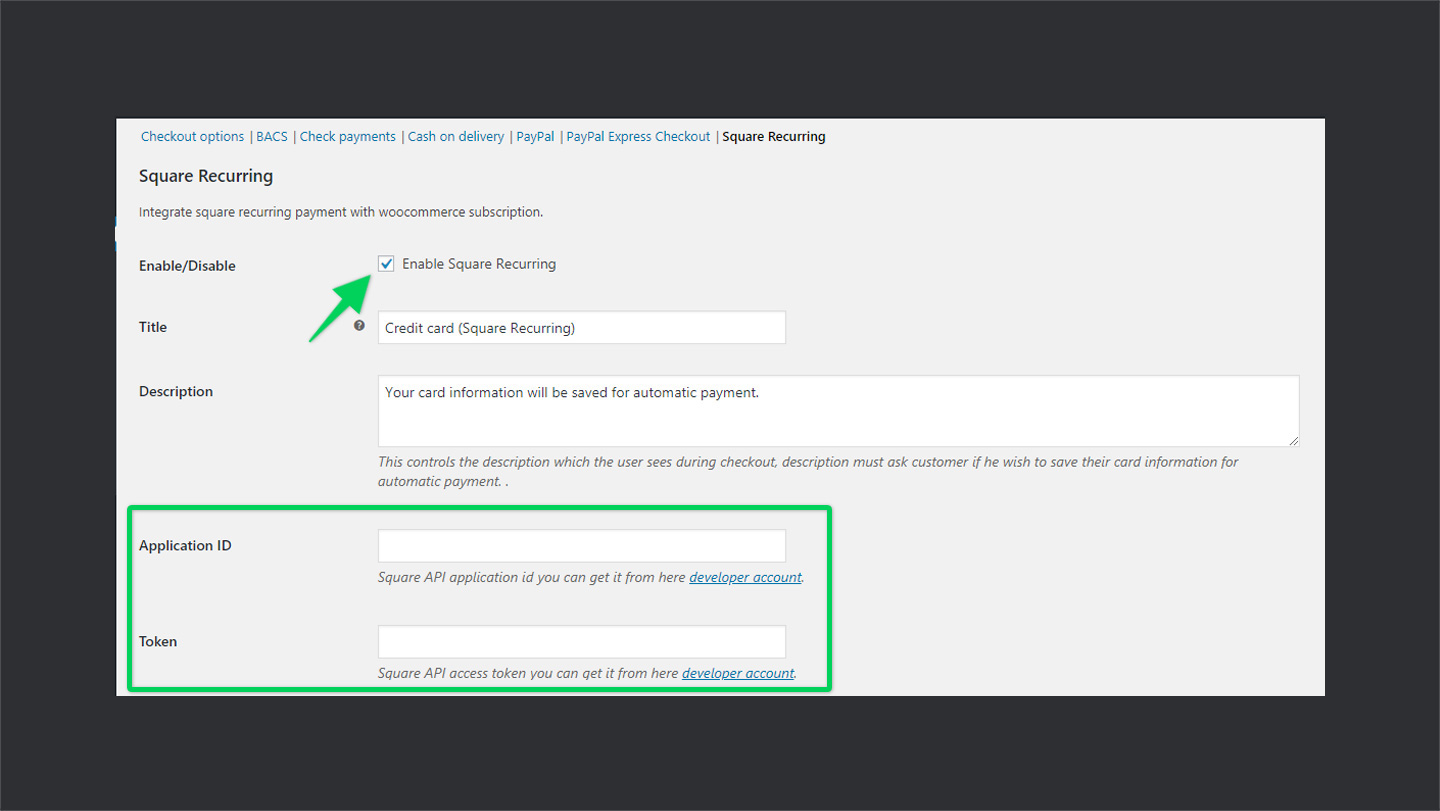Click the Token field label
This screenshot has height=811, width=1440.
[158, 642]
